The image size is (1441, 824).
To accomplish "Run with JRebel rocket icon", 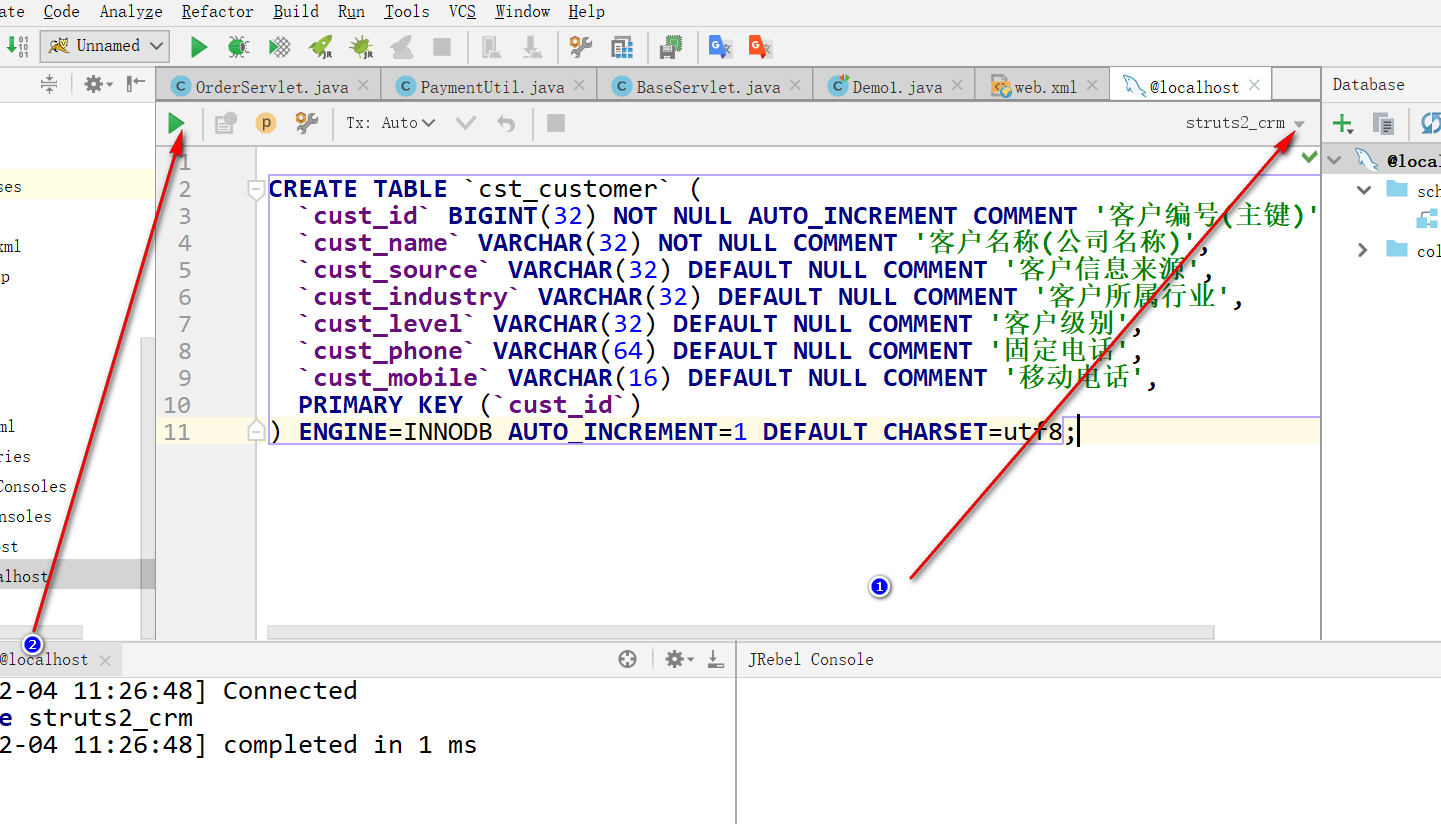I will coord(319,46).
